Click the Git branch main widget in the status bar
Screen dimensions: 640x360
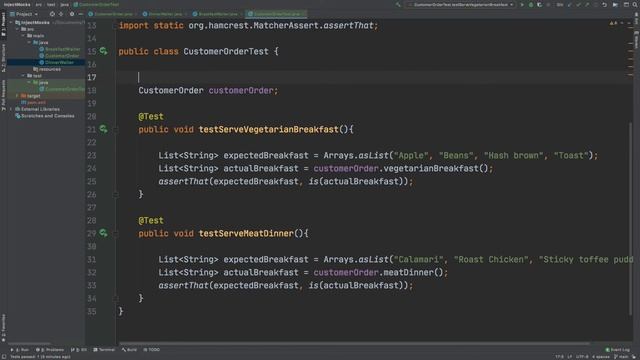click(x=620, y=357)
